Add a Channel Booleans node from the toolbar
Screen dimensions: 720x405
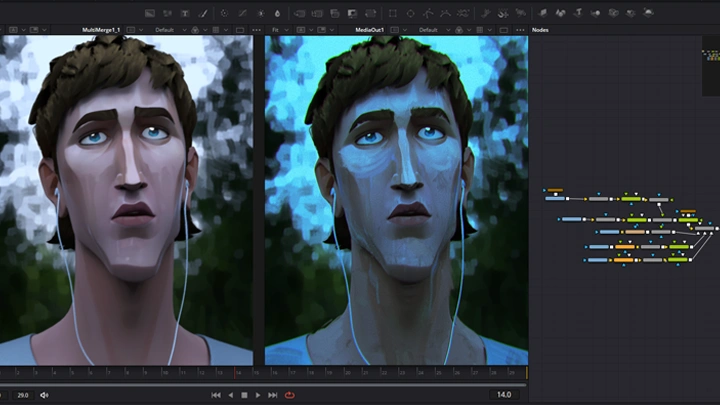tap(317, 13)
